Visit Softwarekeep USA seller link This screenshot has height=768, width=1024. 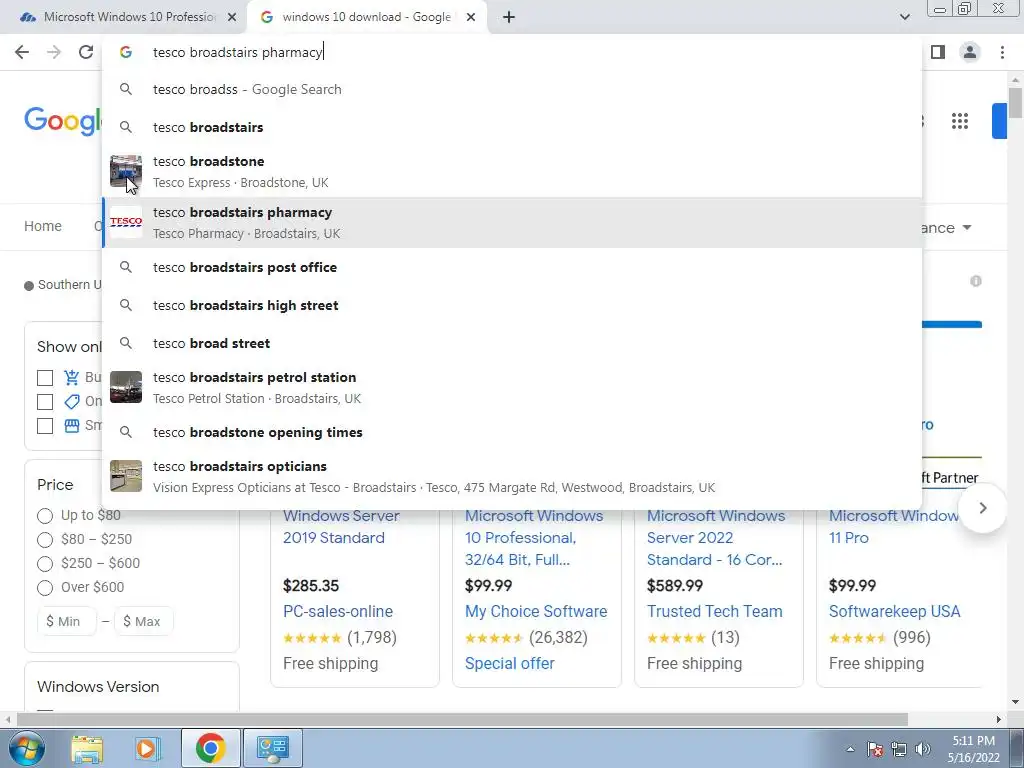(894, 611)
